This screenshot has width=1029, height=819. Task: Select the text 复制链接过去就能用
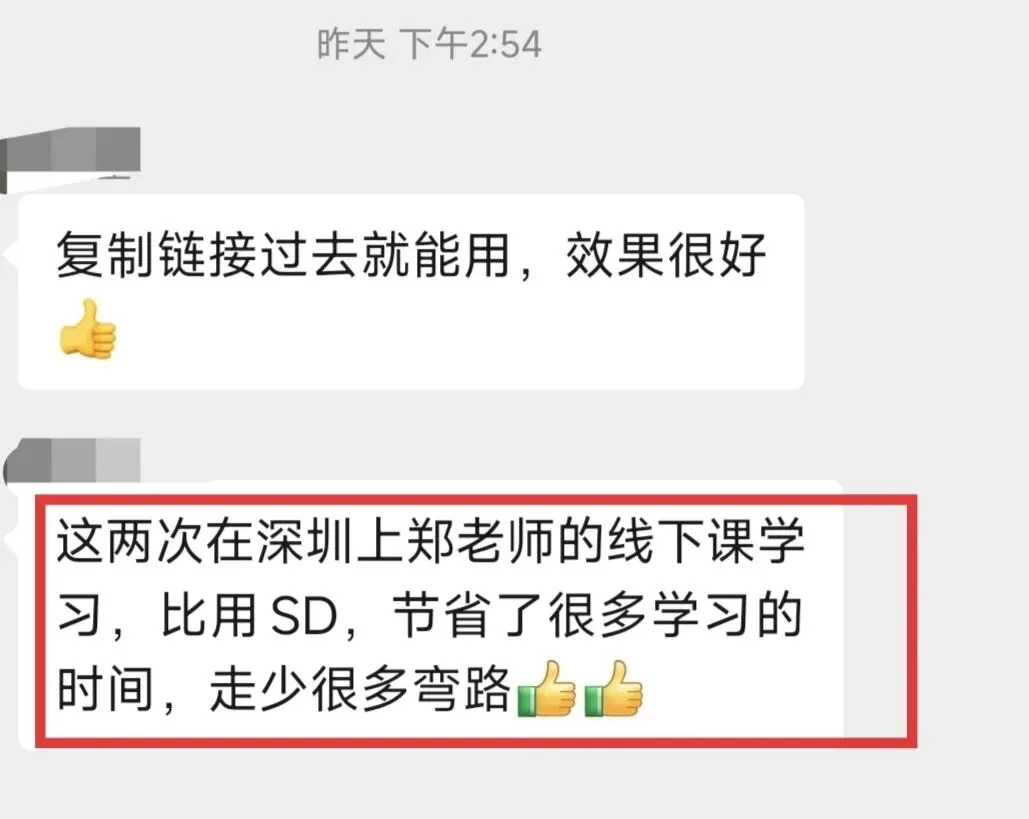pos(283,254)
